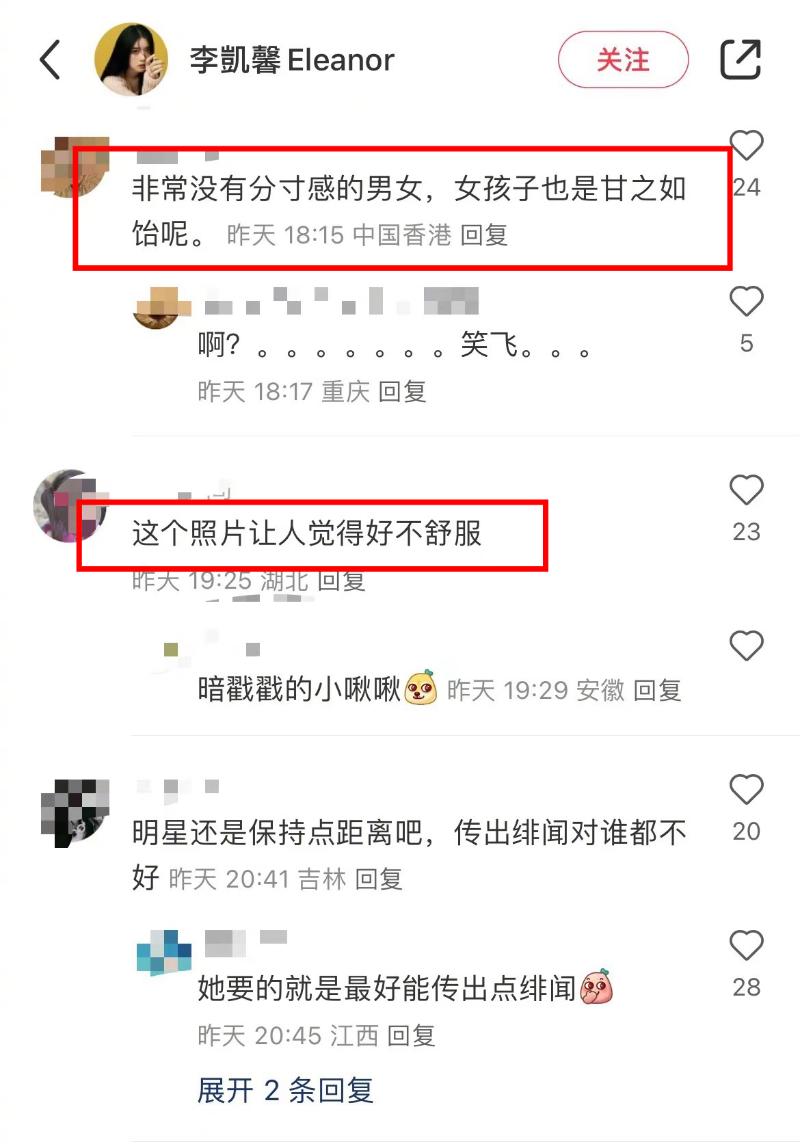This screenshot has width=800, height=1144.
Task: Reply to the 安徽 comment at 19:29
Action: (657, 690)
